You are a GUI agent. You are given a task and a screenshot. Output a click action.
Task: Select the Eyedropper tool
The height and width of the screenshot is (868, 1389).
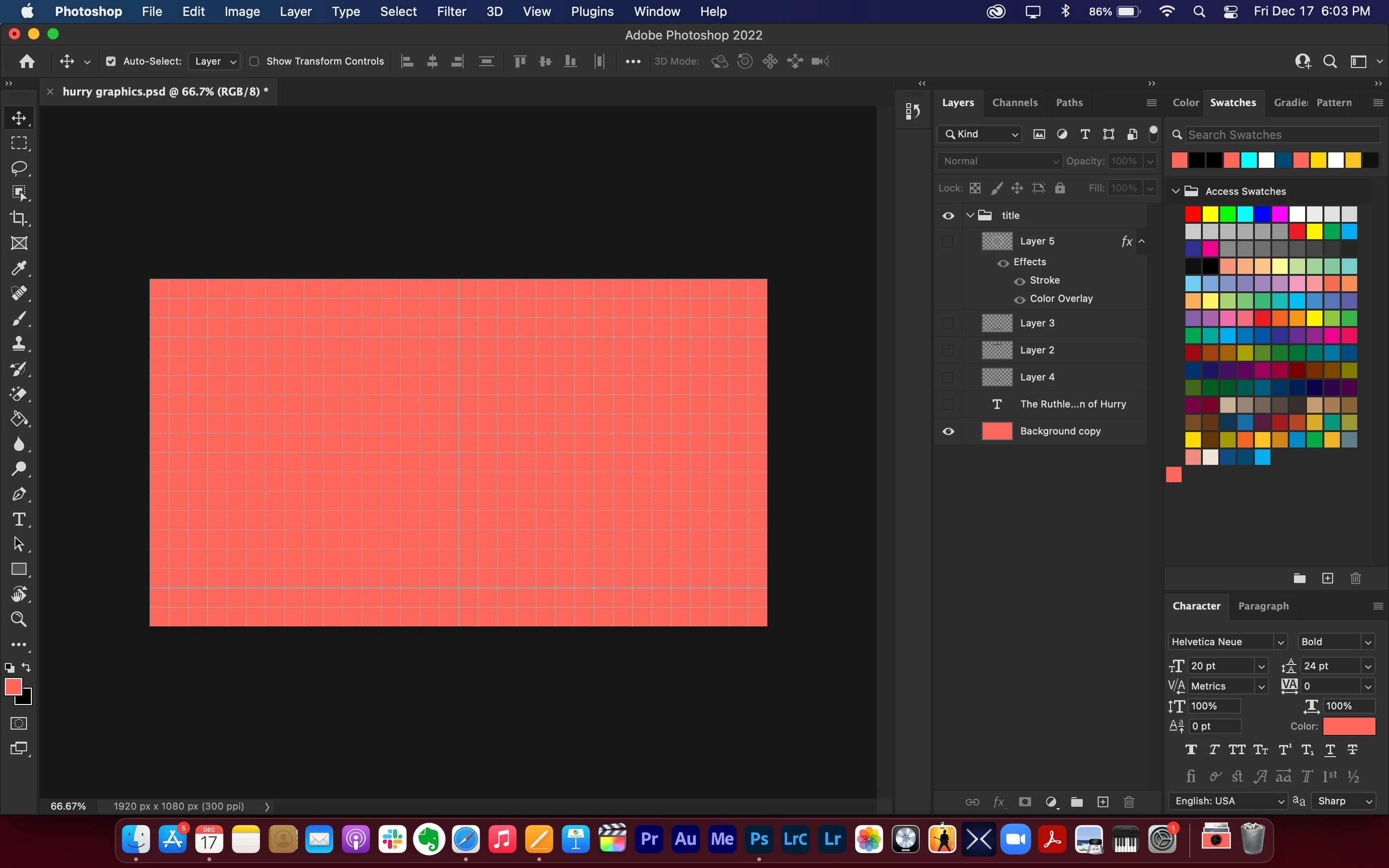[19, 268]
